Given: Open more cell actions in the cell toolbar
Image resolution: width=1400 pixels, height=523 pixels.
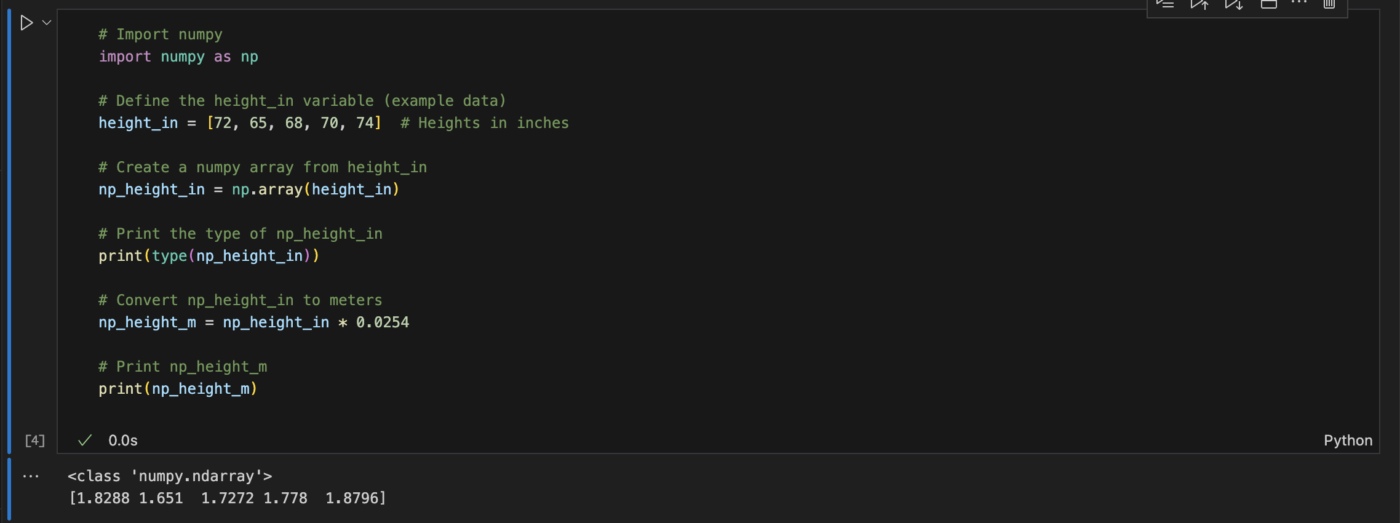Looking at the screenshot, I should (1299, 4).
